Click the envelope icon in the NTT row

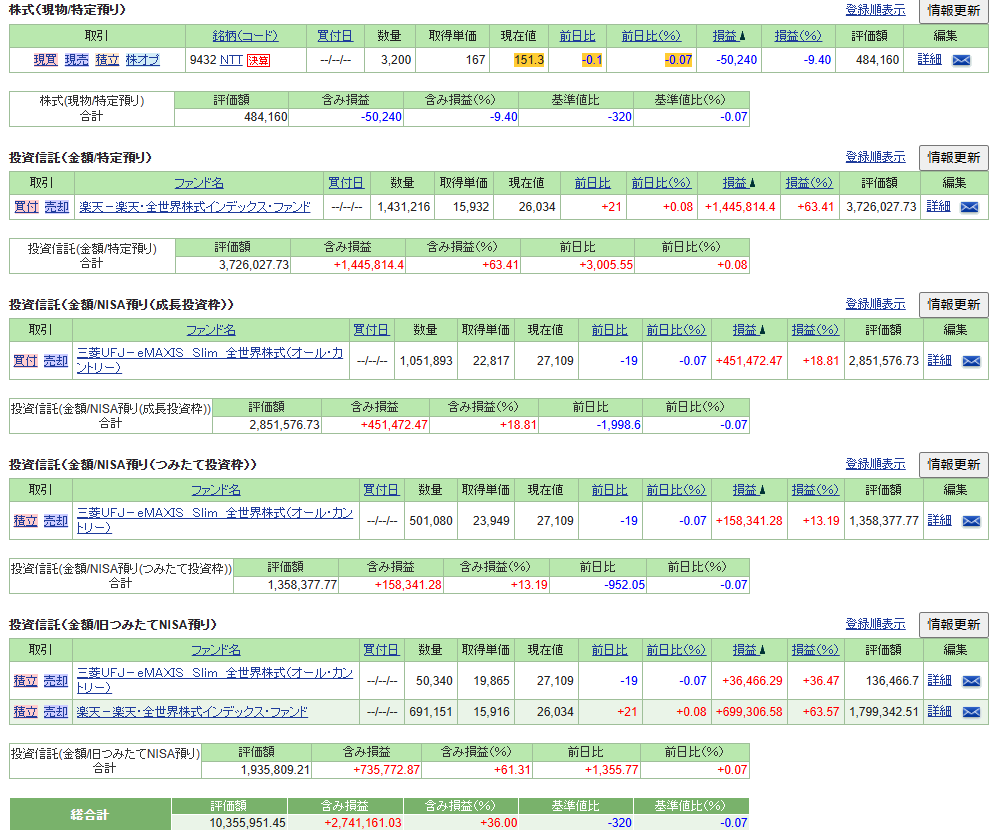[x=961, y=60]
